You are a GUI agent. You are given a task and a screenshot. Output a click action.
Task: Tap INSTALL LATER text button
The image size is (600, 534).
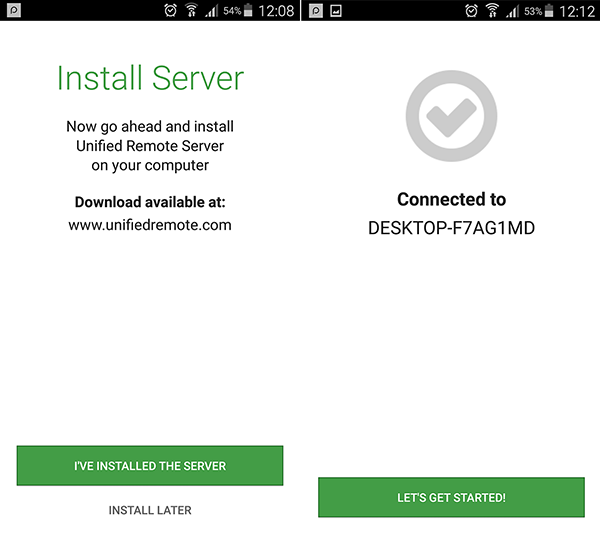[x=150, y=510]
